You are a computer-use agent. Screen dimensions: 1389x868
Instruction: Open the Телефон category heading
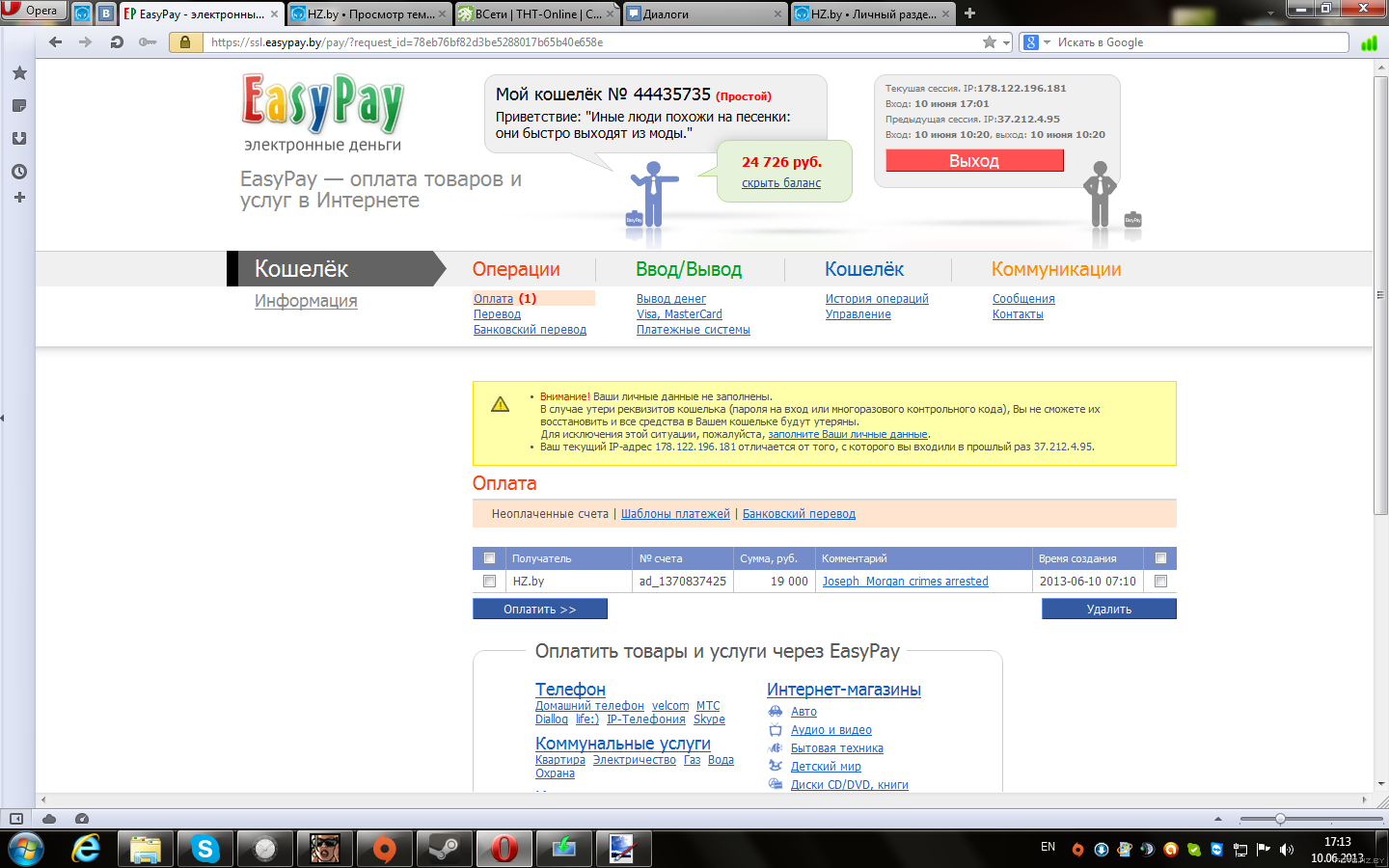click(570, 690)
